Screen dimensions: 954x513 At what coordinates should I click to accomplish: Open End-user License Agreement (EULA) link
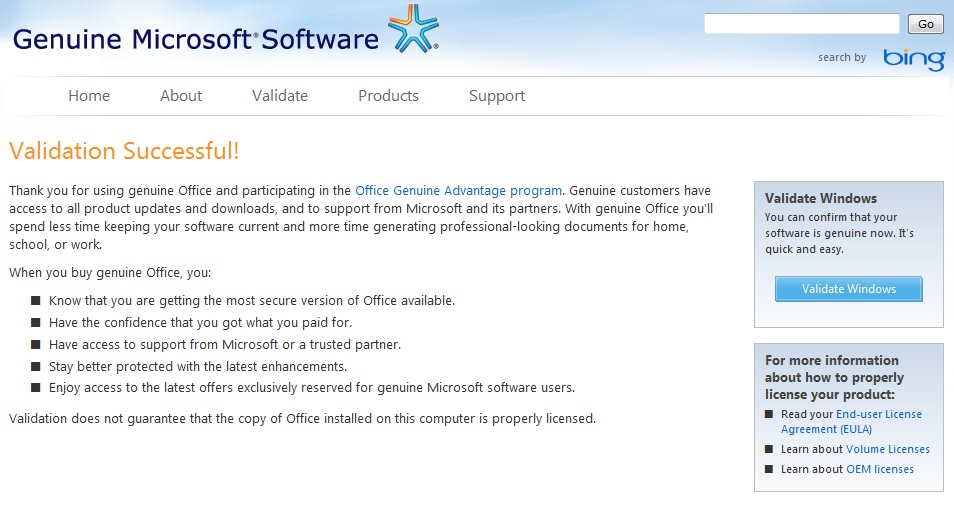(x=851, y=421)
